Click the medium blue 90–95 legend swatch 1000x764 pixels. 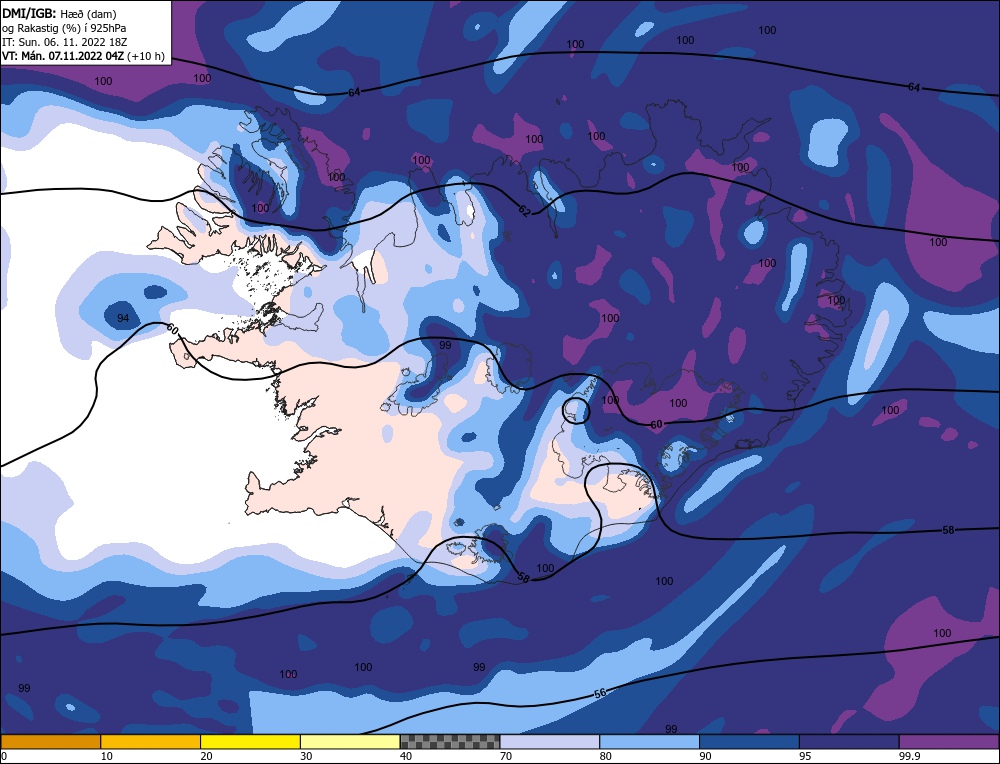[x=749, y=741]
